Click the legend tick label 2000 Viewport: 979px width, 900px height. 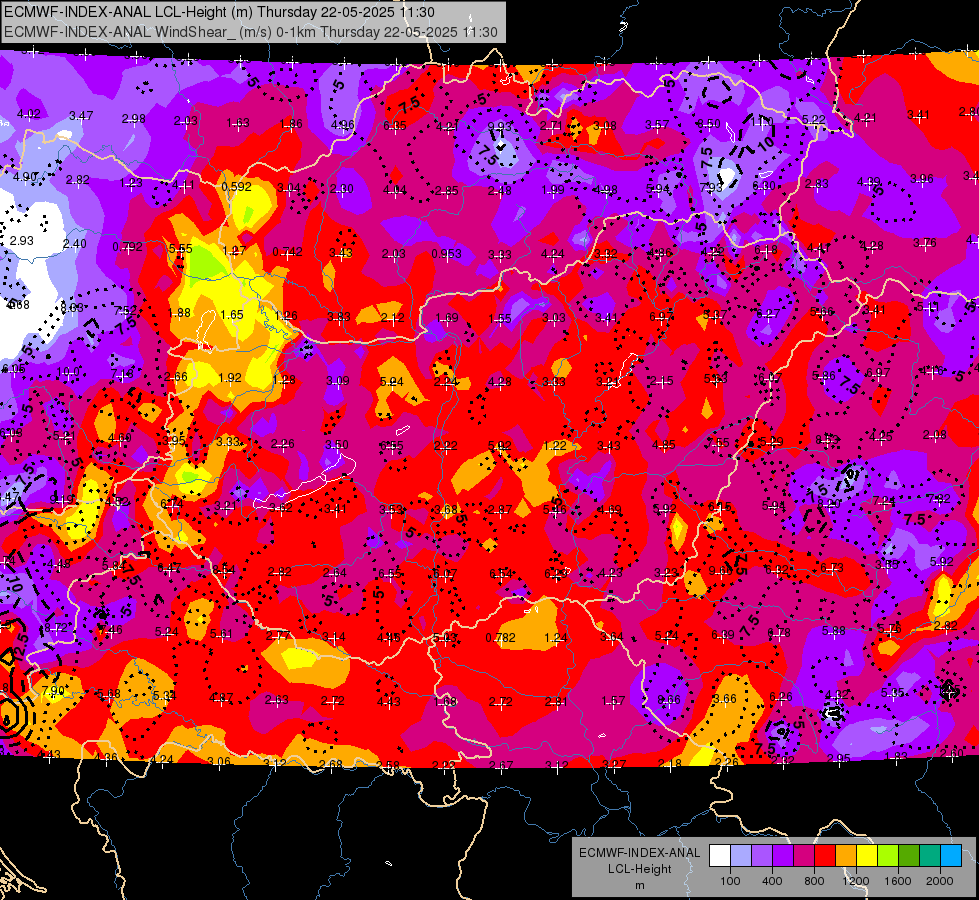point(940,881)
